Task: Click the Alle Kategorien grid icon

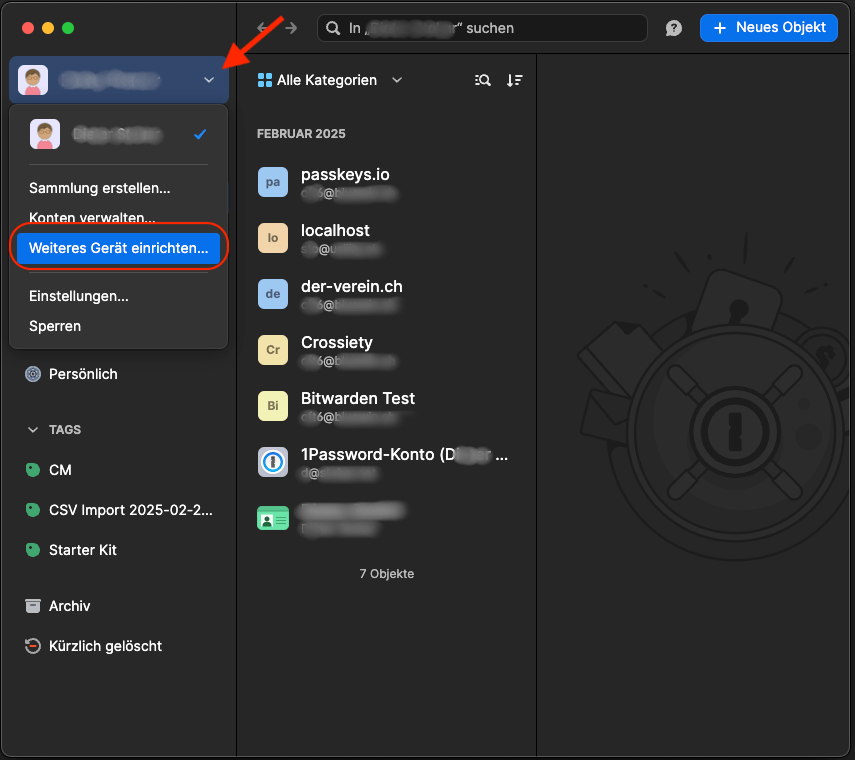Action: [x=264, y=80]
